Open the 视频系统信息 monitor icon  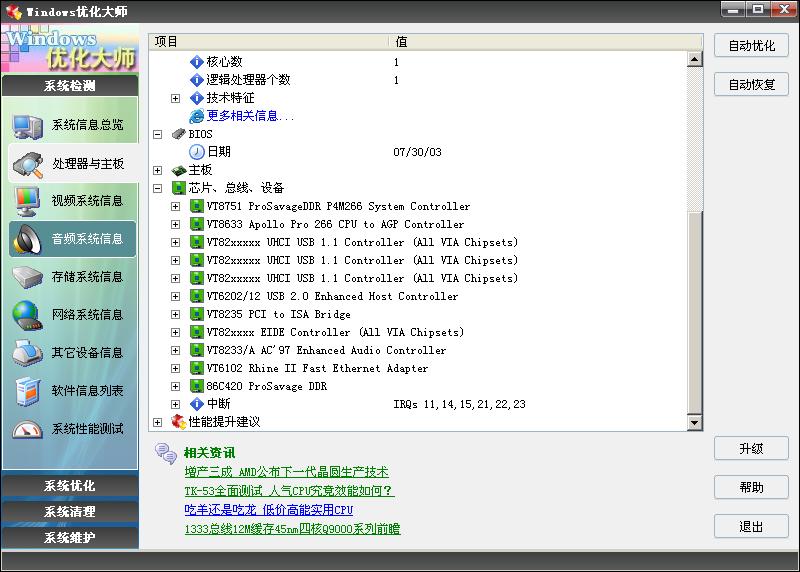28,202
